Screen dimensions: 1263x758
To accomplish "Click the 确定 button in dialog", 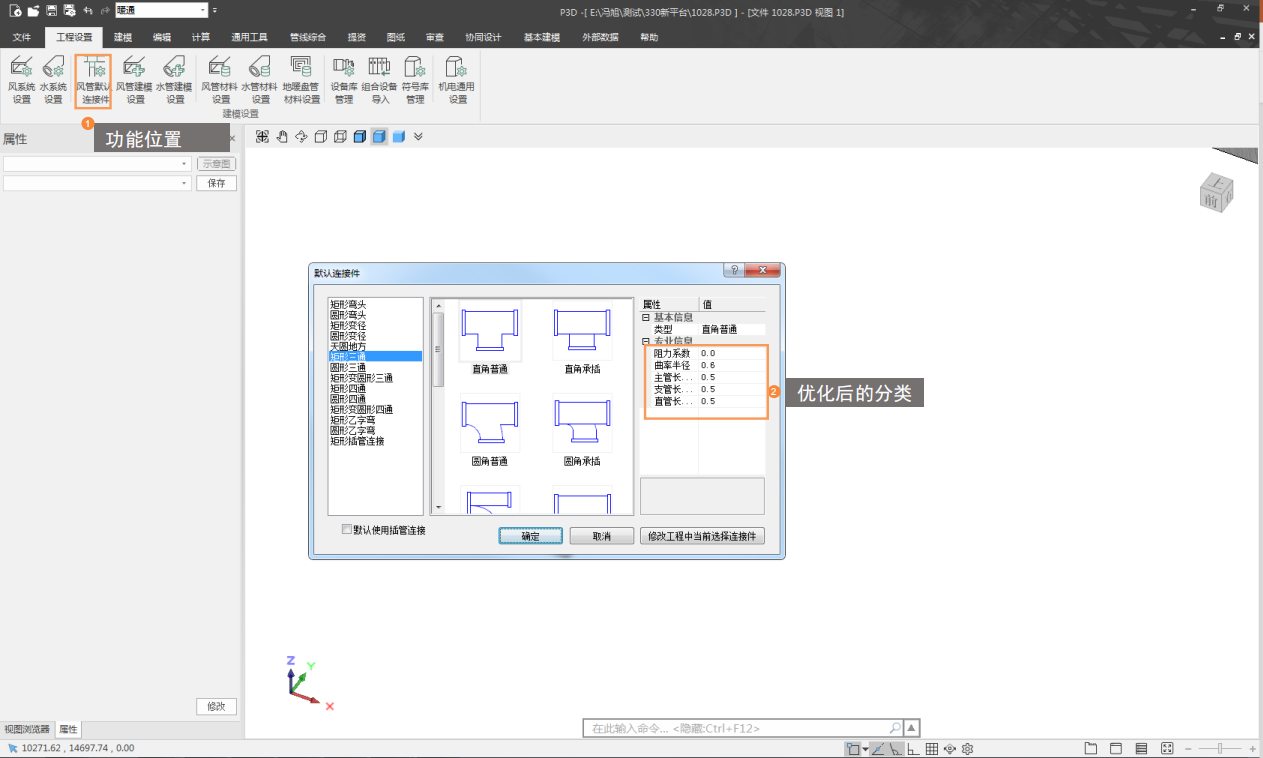I will (x=530, y=536).
